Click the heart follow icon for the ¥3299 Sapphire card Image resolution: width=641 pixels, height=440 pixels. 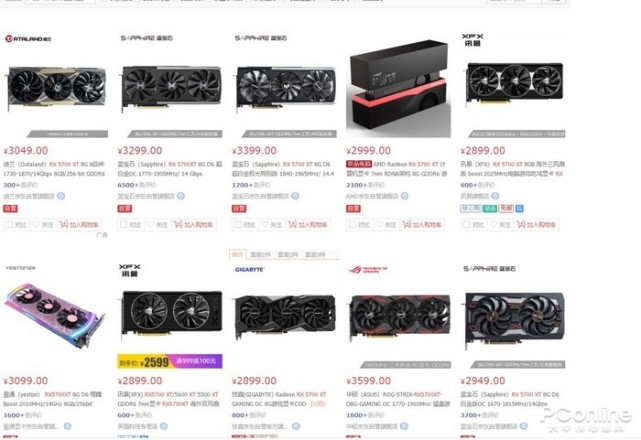coord(150,224)
